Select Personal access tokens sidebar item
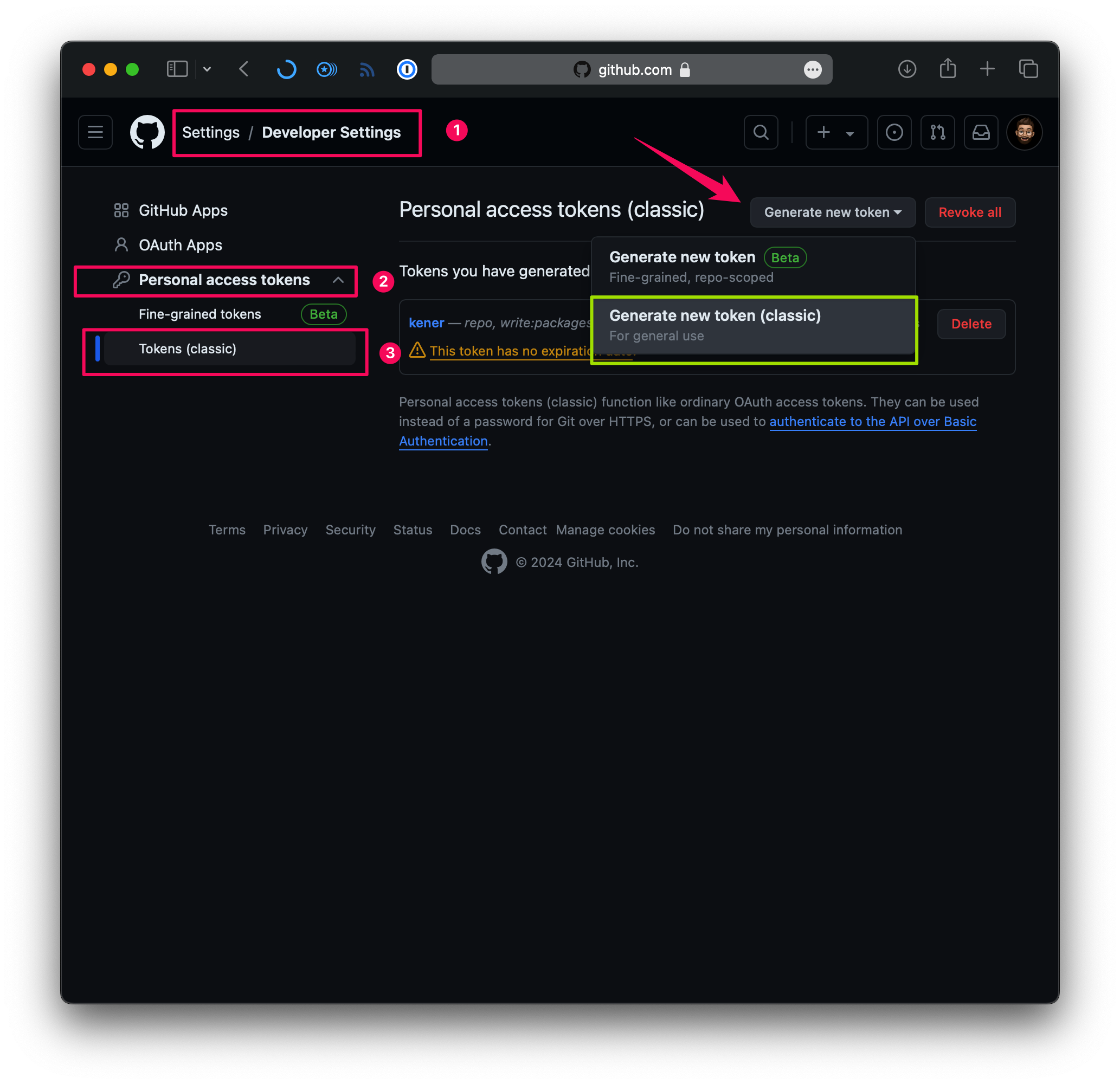 (x=224, y=280)
